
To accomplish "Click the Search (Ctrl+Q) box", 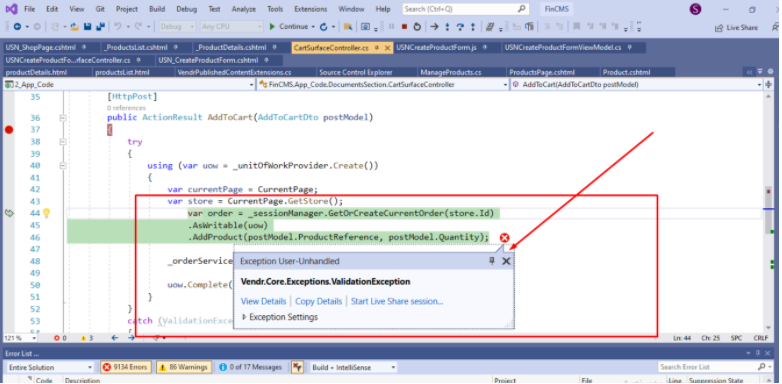I will tap(465, 9).
